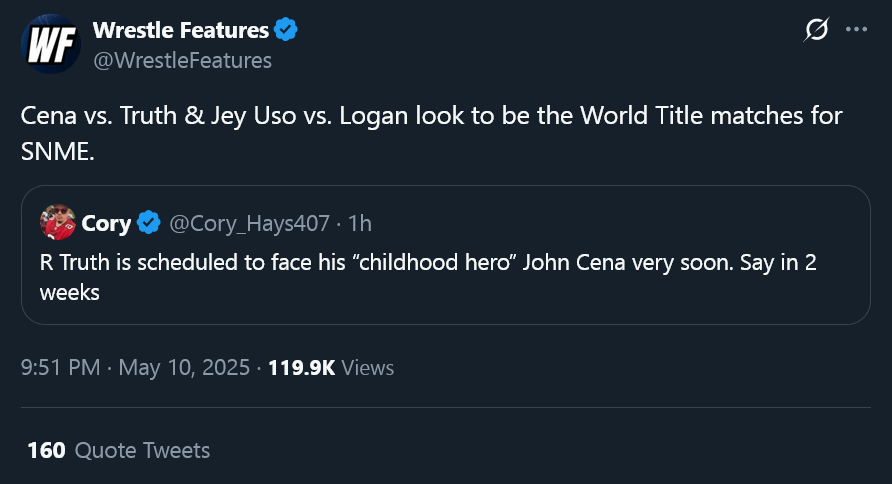Click the 1h timestamp on quoted tweet
This screenshot has width=892, height=484.
click(359, 223)
